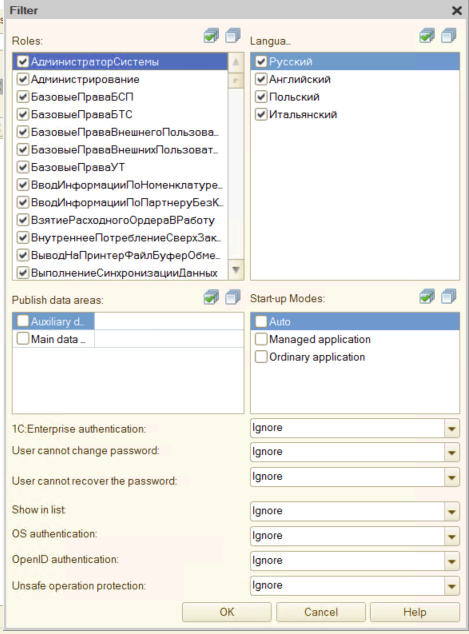
Task: Click Help button
Action: point(415,612)
